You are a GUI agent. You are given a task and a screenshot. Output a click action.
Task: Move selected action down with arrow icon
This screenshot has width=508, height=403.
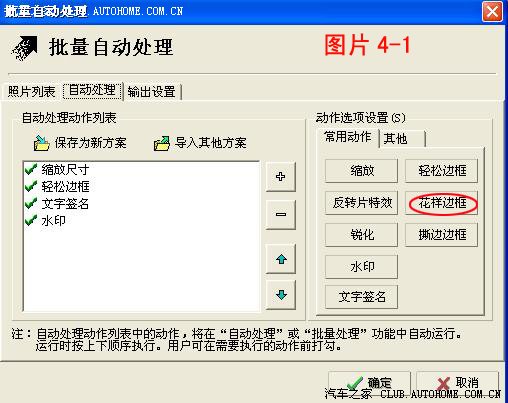click(281, 295)
